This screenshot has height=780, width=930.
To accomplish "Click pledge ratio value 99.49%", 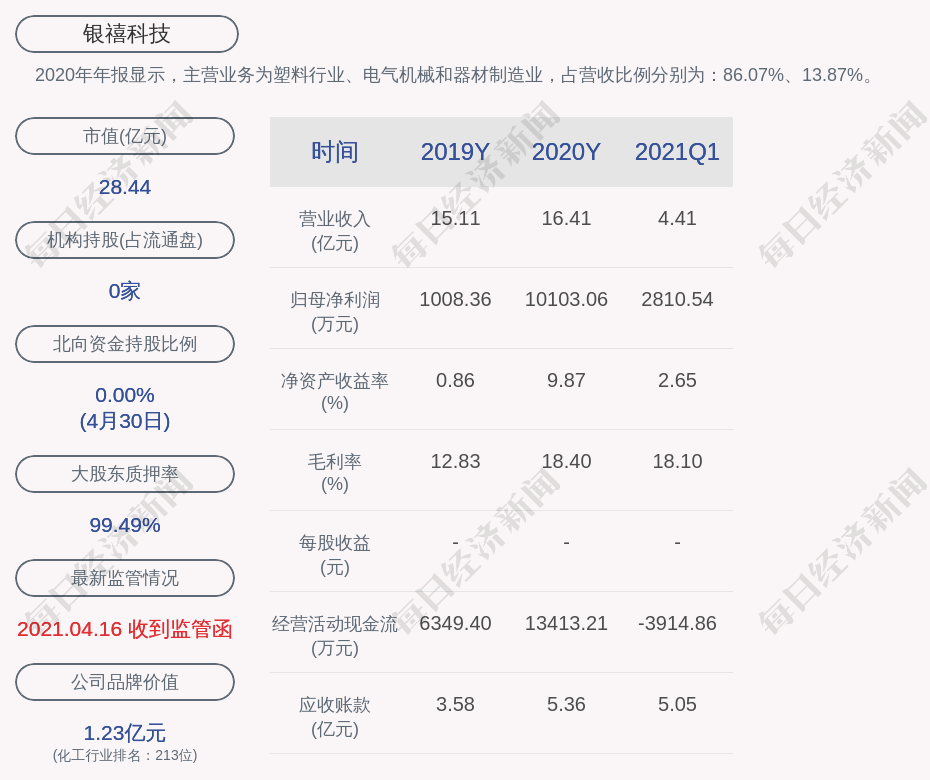I will 125,525.
